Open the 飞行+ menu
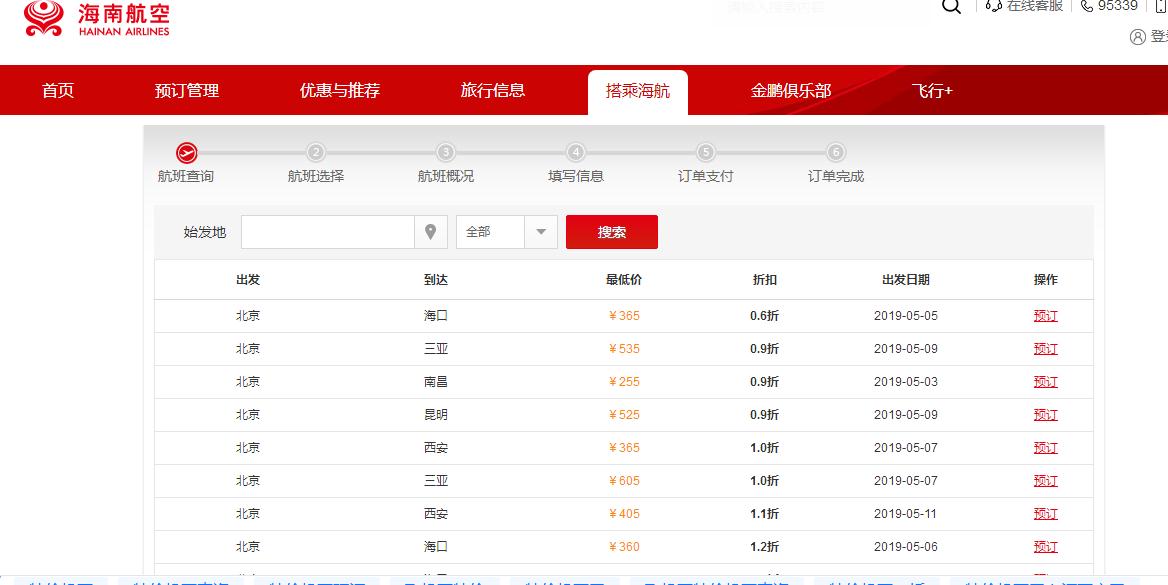The height and width of the screenshot is (585, 1168). click(932, 91)
